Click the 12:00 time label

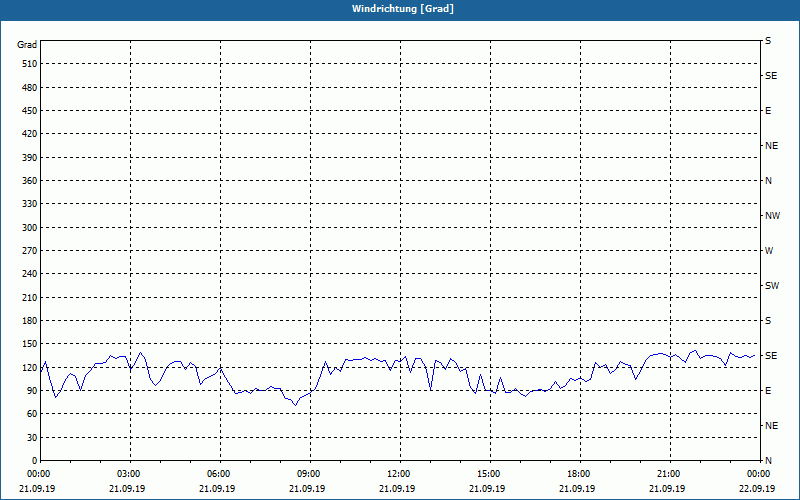pos(397,474)
